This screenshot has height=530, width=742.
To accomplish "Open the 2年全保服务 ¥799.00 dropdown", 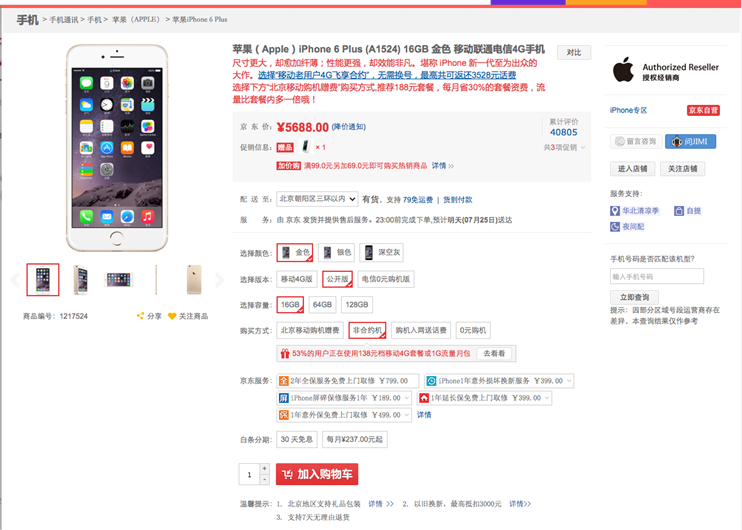I will [x=348, y=381].
